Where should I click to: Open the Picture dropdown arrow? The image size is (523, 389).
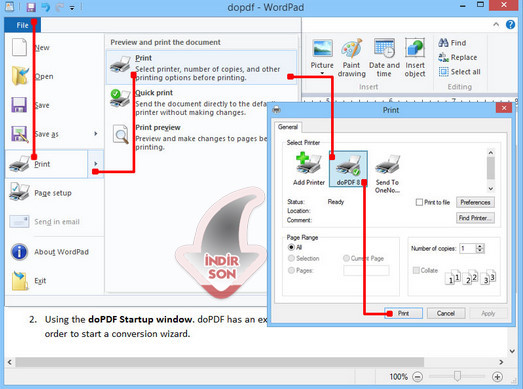pyautogui.click(x=322, y=73)
